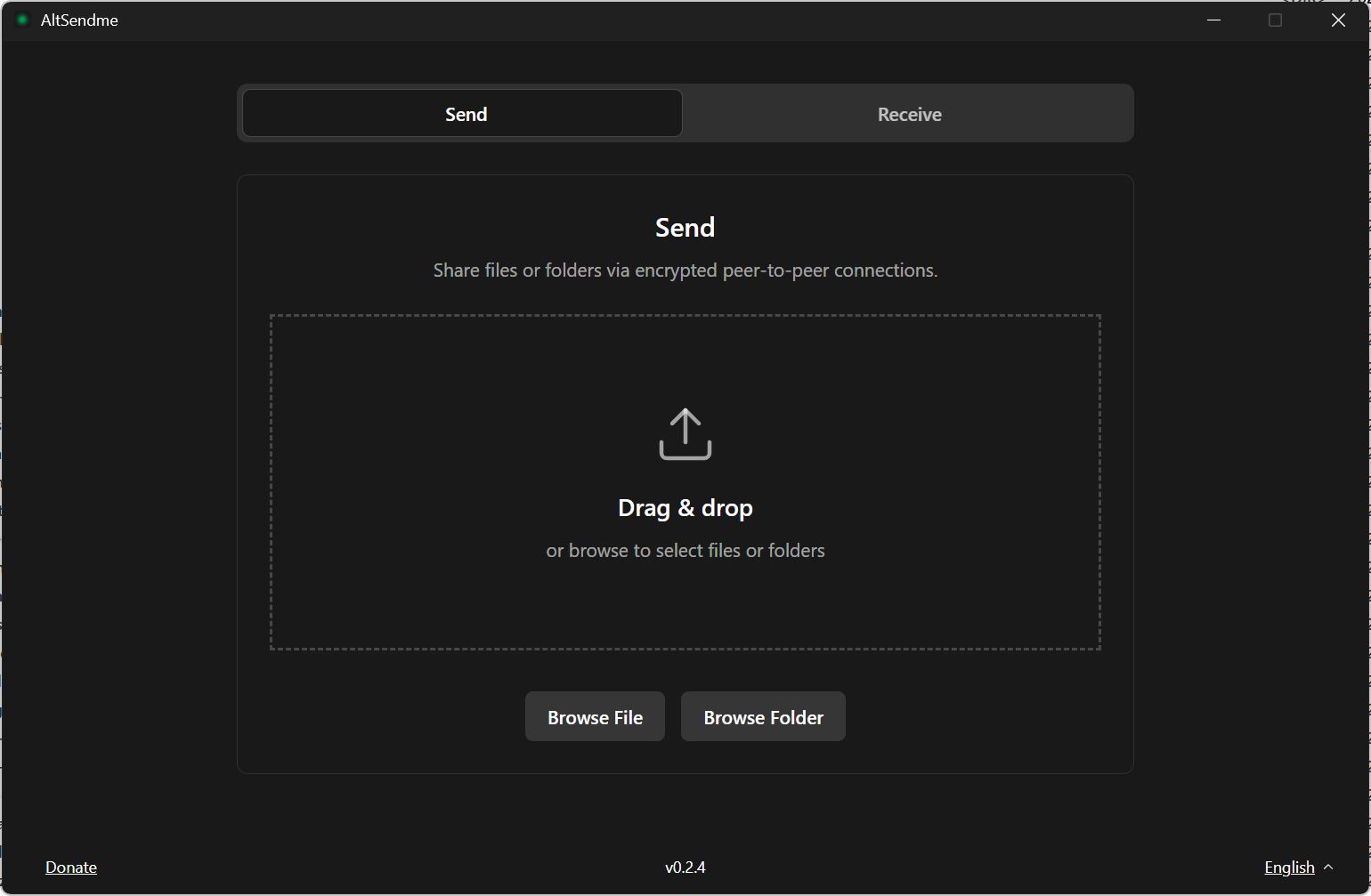This screenshot has width=1371, height=896.
Task: Click the green AltSendme app icon
Action: pyautogui.click(x=23, y=20)
